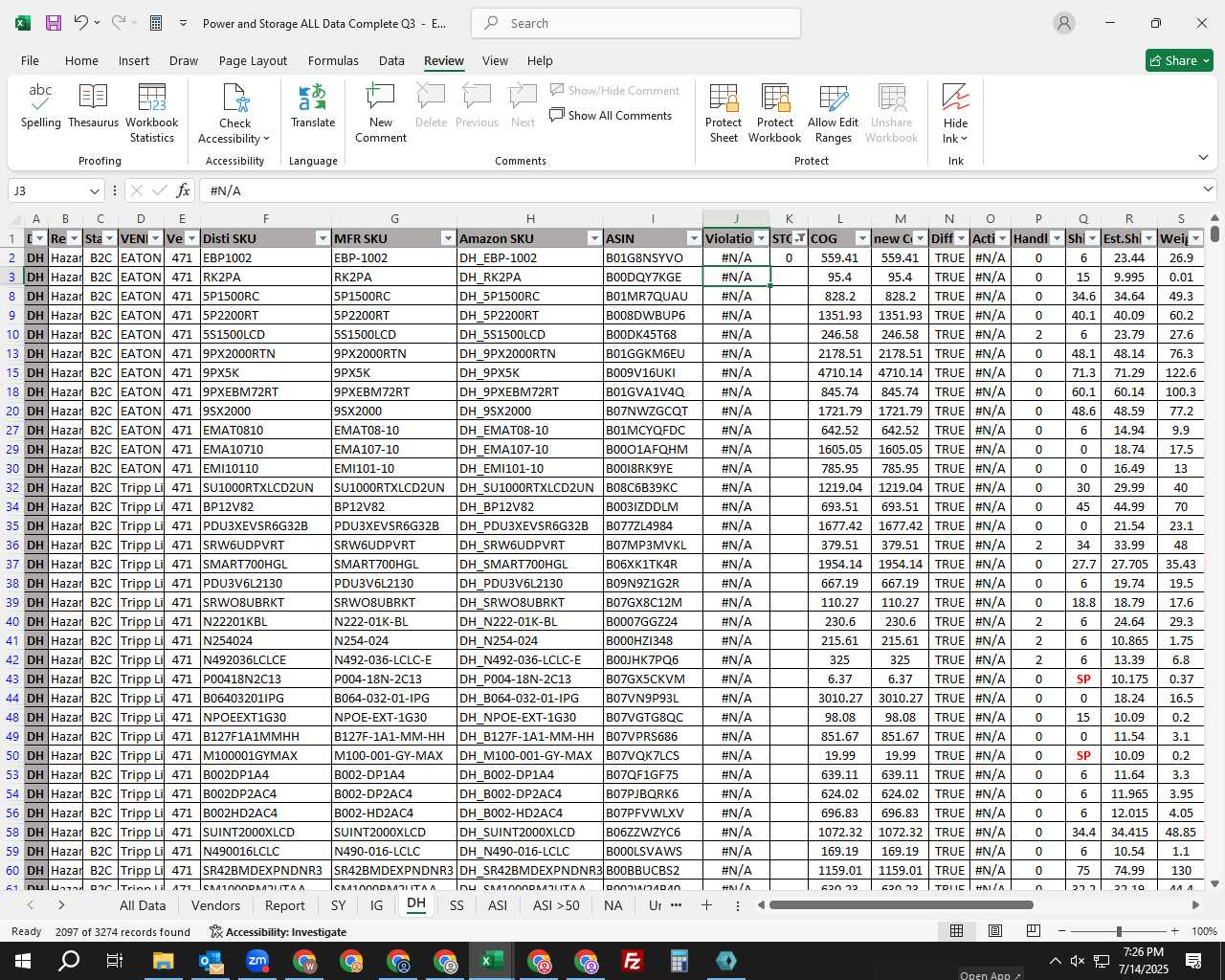Select cell with ASIN B01G8NSYVO
Image resolution: width=1225 pixels, height=980 pixels.
coord(653,257)
